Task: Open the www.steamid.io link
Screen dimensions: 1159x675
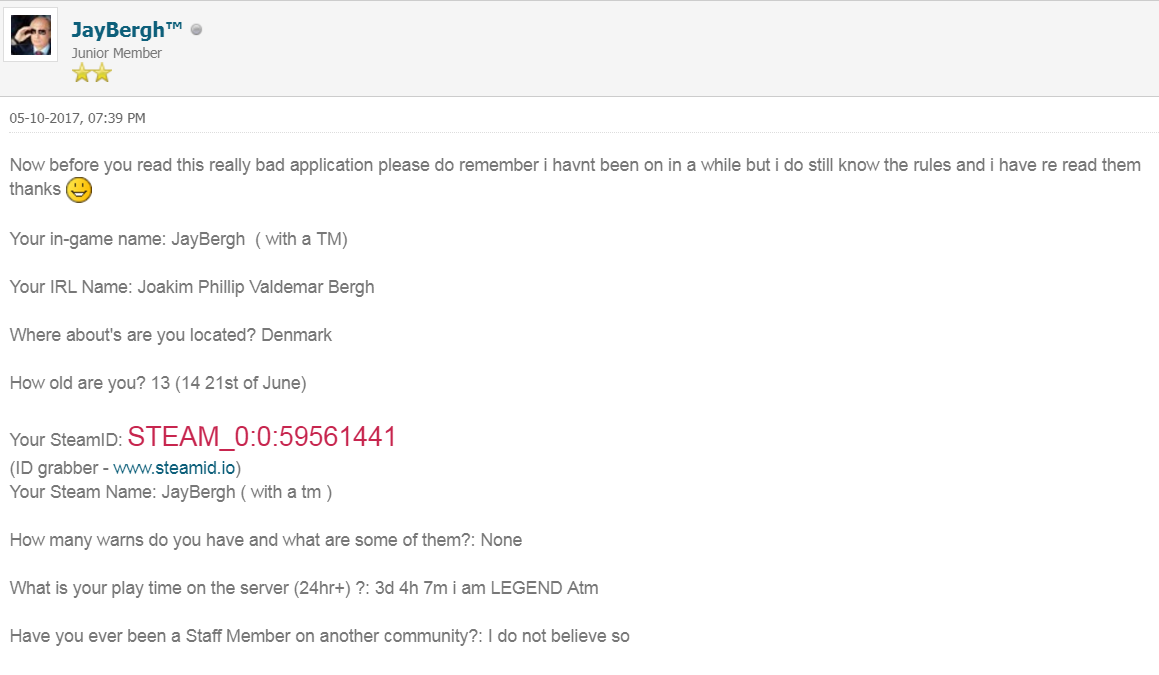Action: pyautogui.click(x=174, y=468)
